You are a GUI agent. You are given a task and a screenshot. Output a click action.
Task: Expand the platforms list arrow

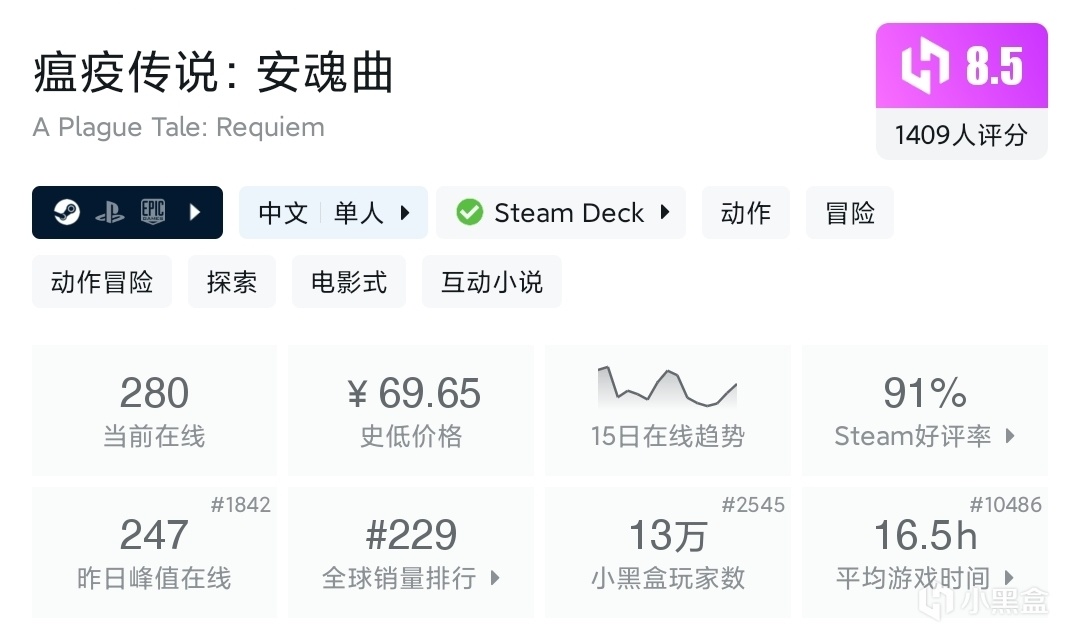coord(195,213)
